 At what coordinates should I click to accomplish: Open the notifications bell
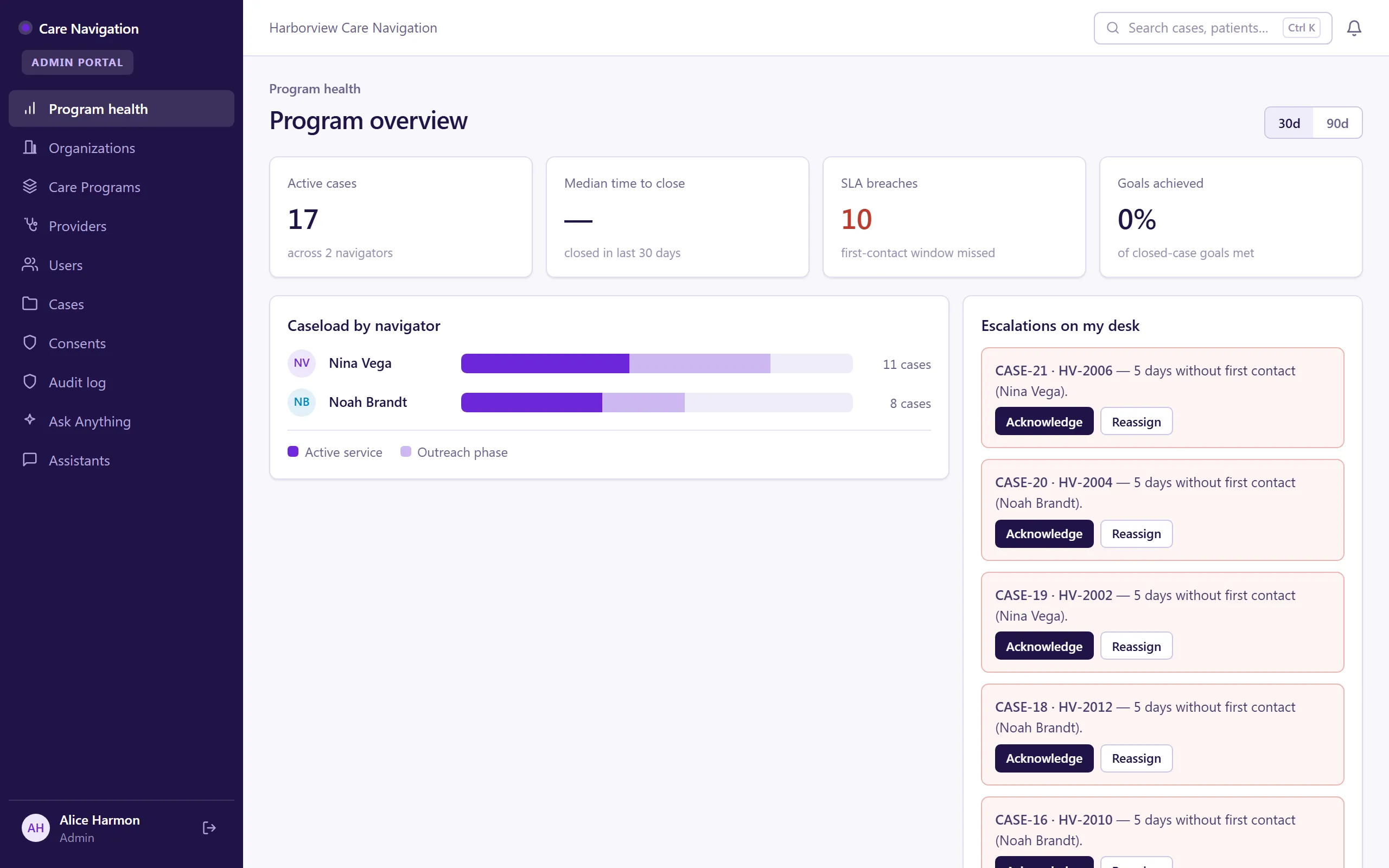point(1354,28)
